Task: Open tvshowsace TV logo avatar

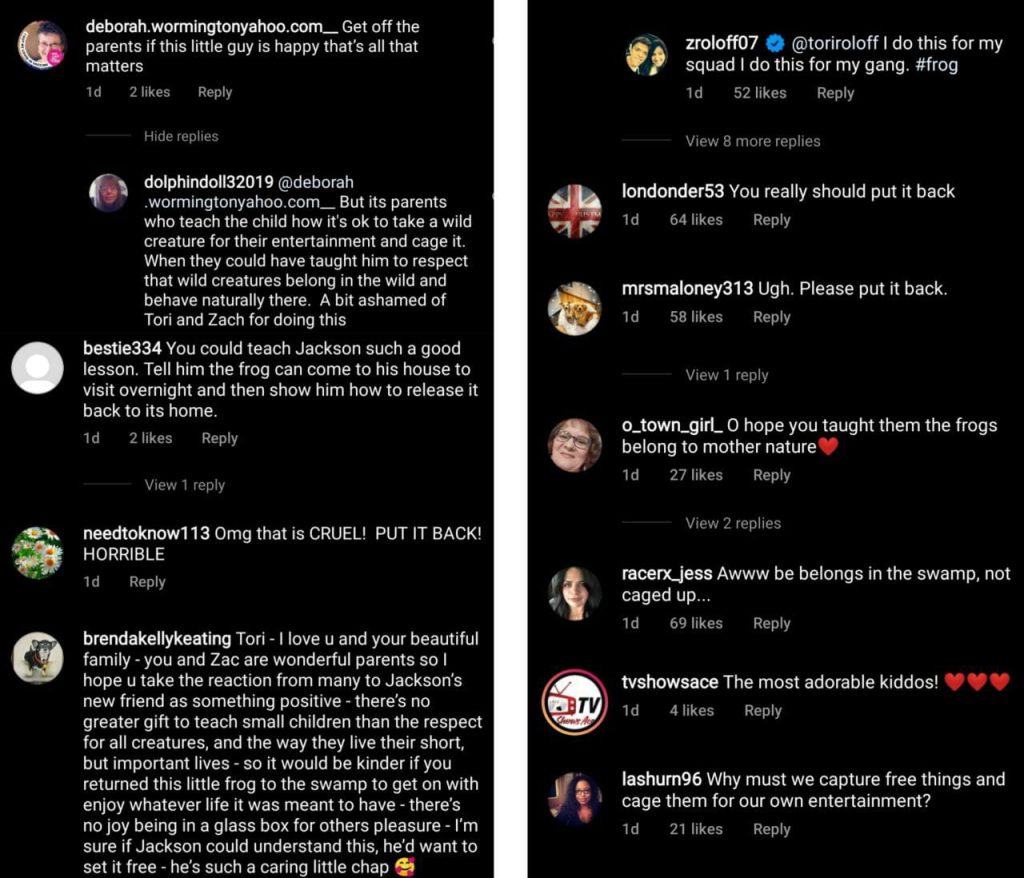Action: click(x=575, y=702)
